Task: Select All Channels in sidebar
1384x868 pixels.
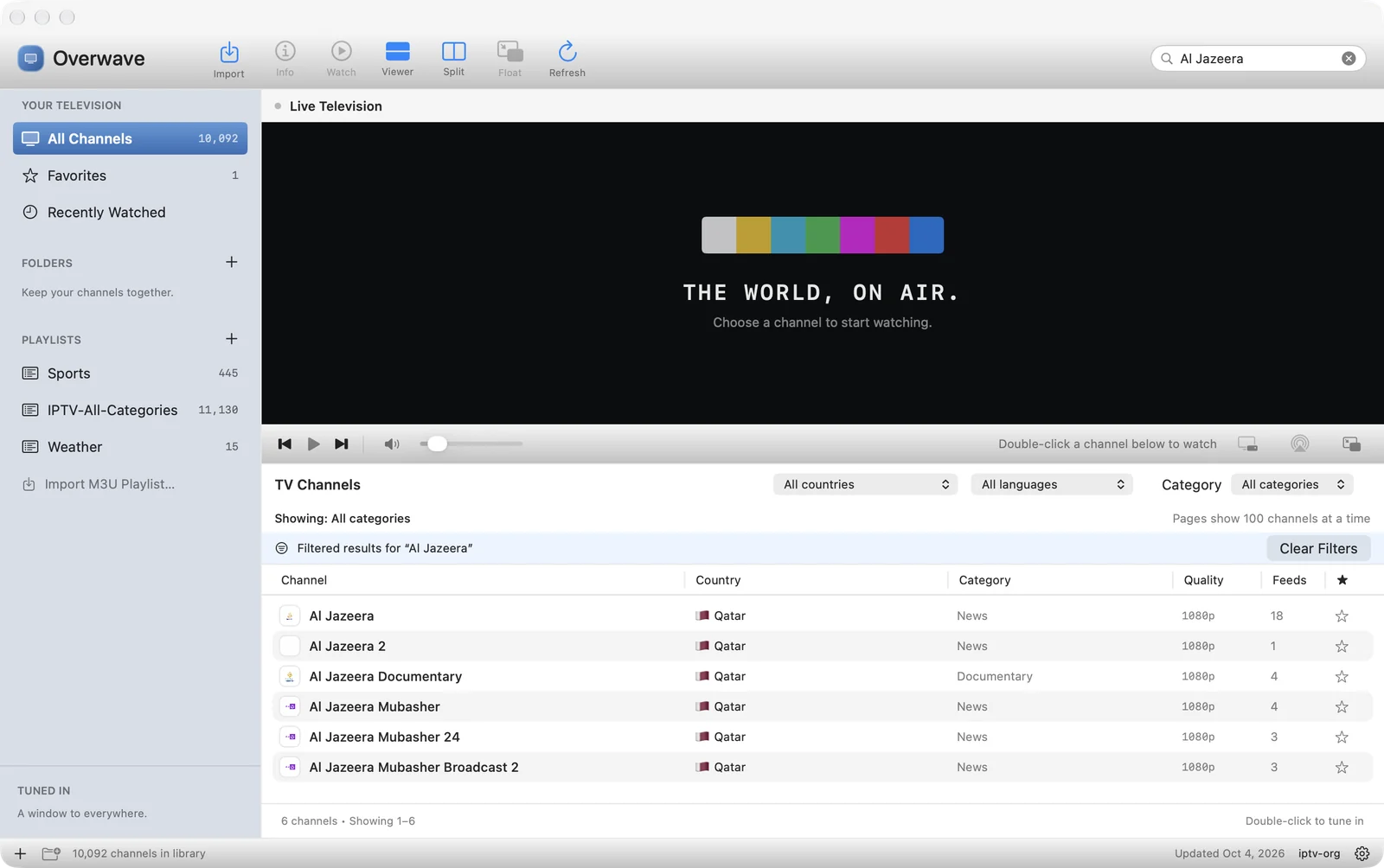Action: [131, 138]
